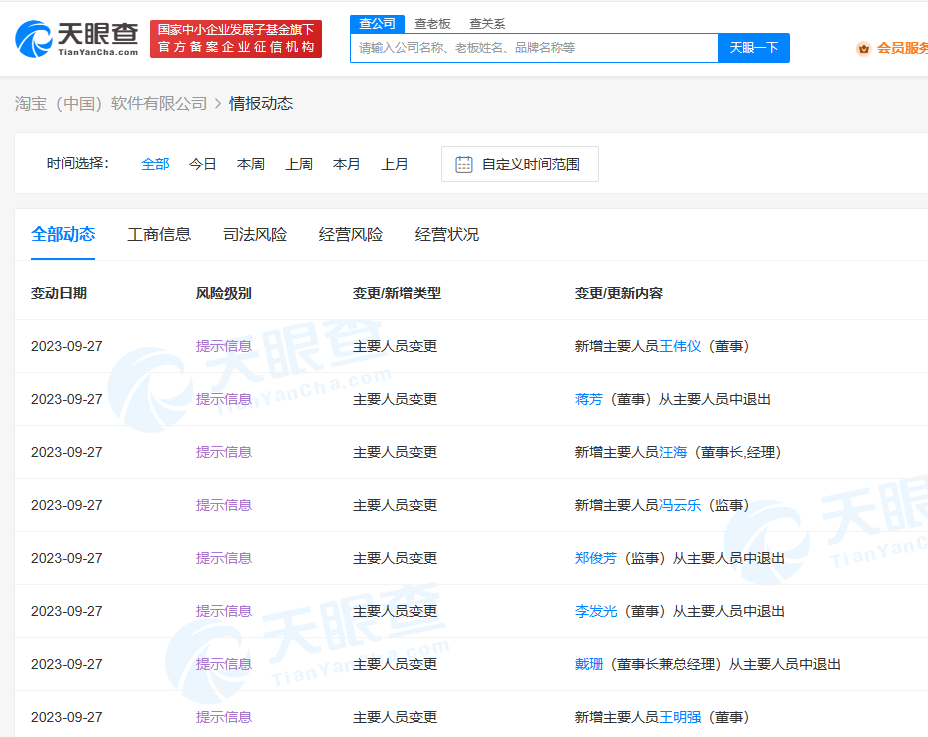Switch to 查关系 search tab
This screenshot has height=737, width=928.
(487, 23)
